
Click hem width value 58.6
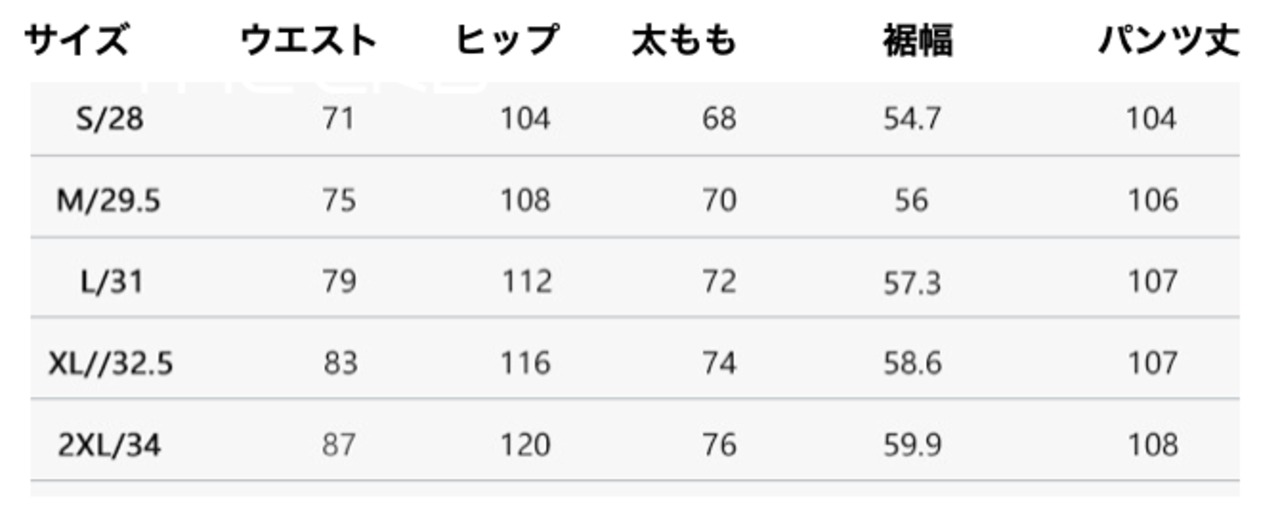point(912,363)
